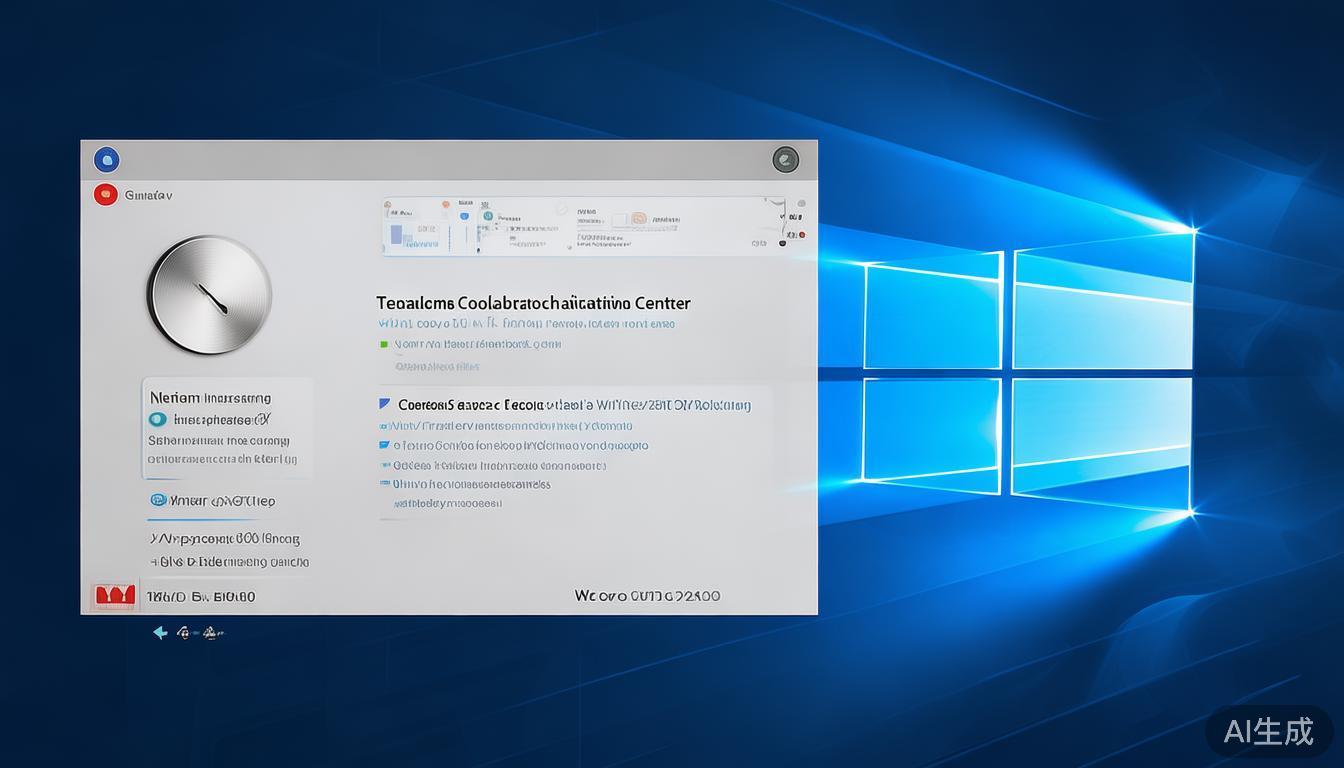
Task: Click the blue subtitle link under Center heading
Action: [x=526, y=324]
